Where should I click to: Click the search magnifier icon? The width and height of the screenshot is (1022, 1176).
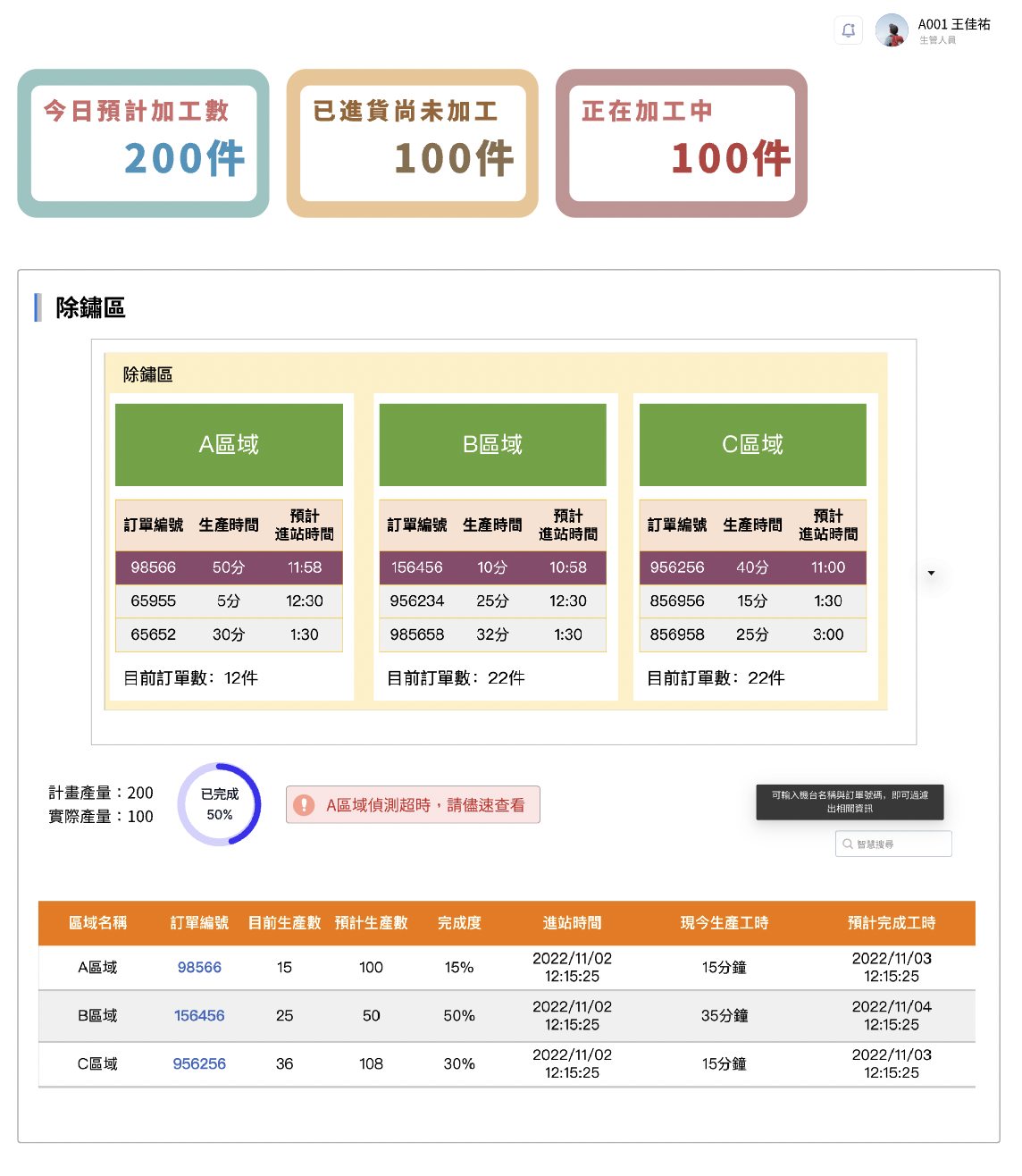[848, 844]
